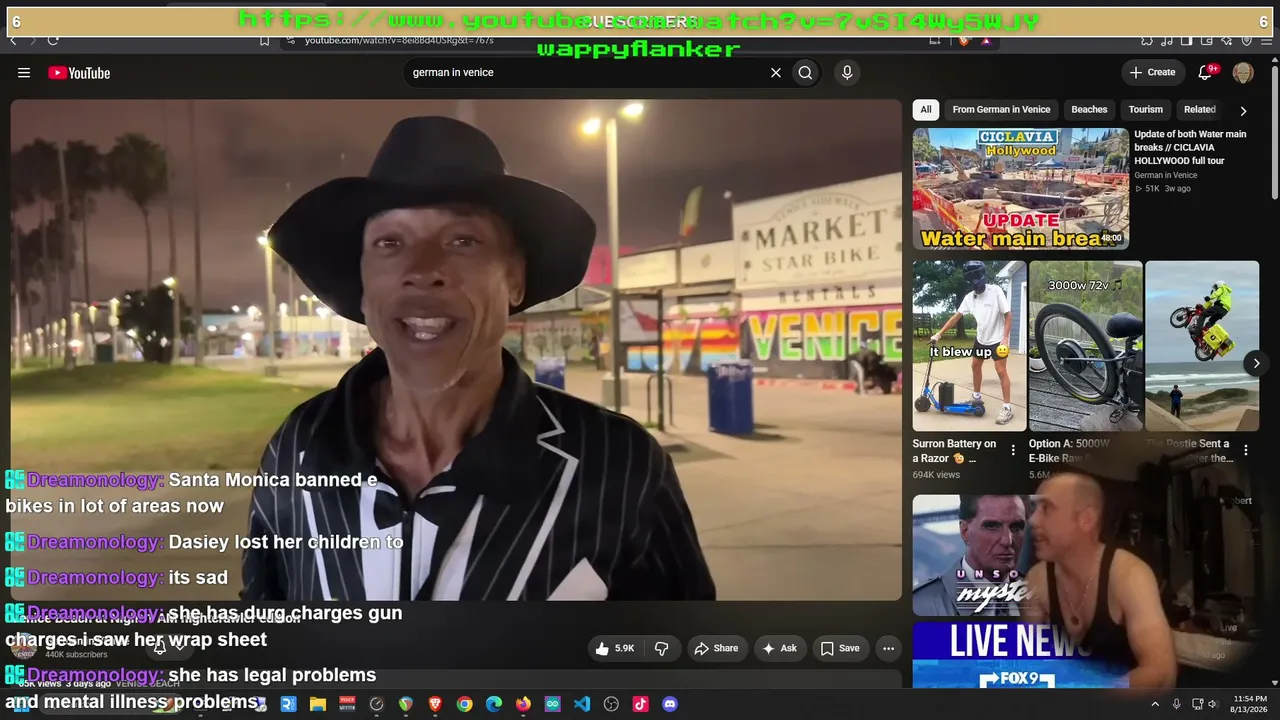Go back in the browser
The image size is (1280, 720).
tap(13, 41)
